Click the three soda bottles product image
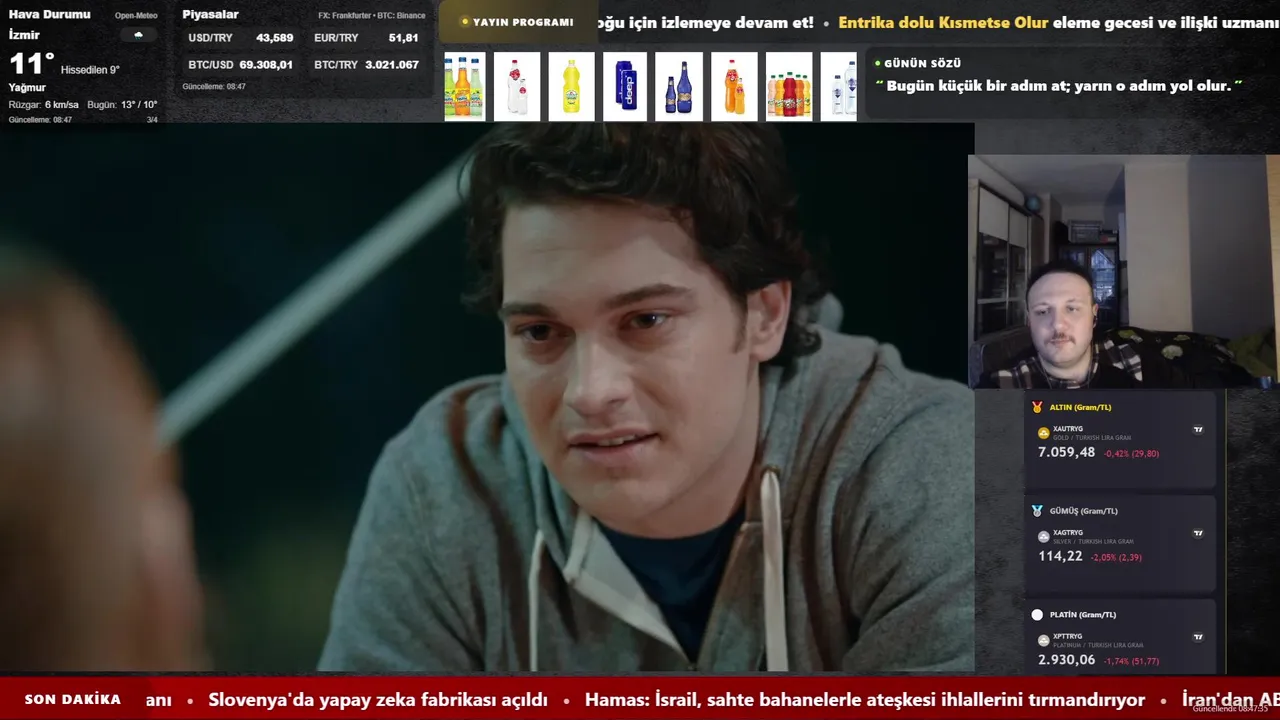This screenshot has height=720, width=1280. click(x=465, y=87)
